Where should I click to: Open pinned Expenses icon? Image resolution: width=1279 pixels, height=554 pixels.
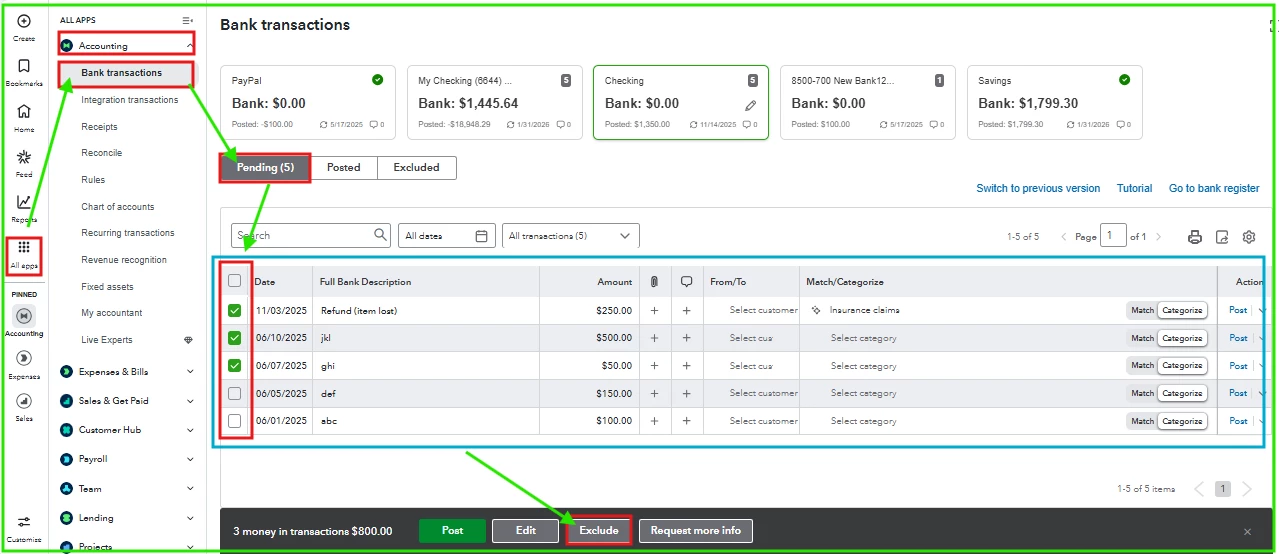[x=24, y=358]
